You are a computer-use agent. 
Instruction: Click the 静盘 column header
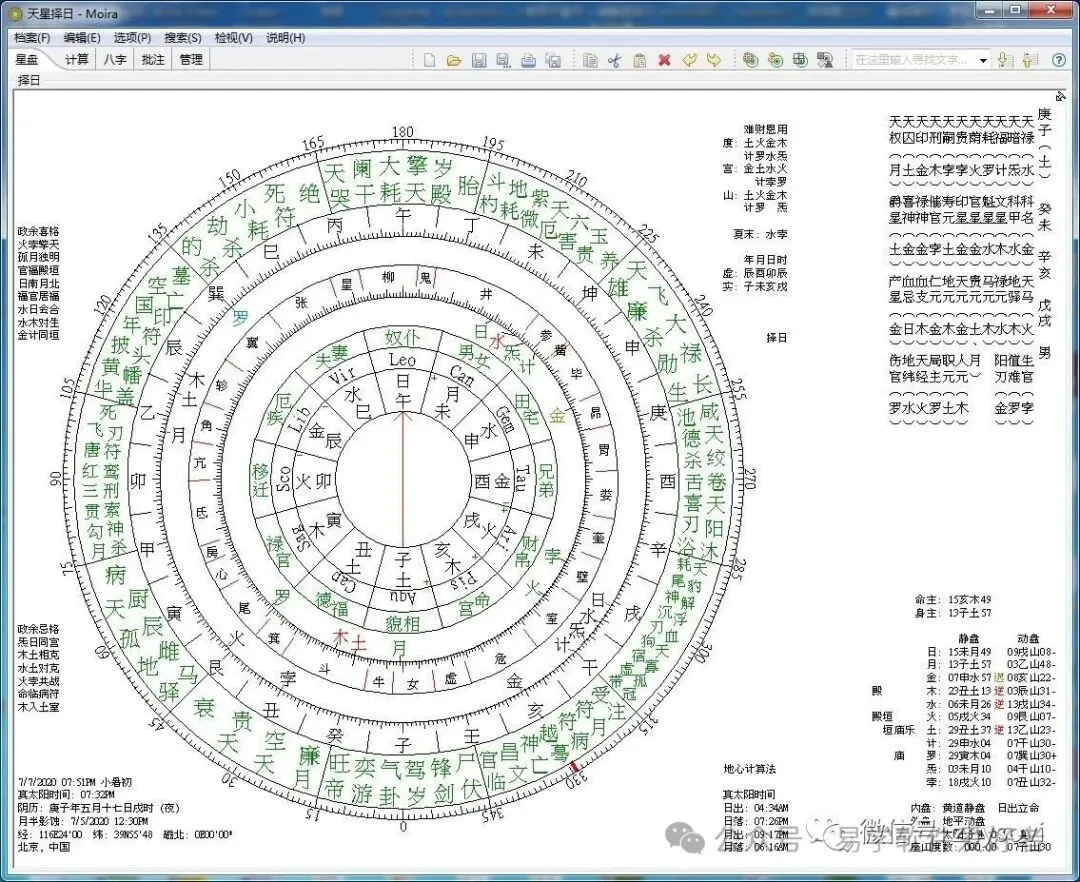[x=968, y=638]
